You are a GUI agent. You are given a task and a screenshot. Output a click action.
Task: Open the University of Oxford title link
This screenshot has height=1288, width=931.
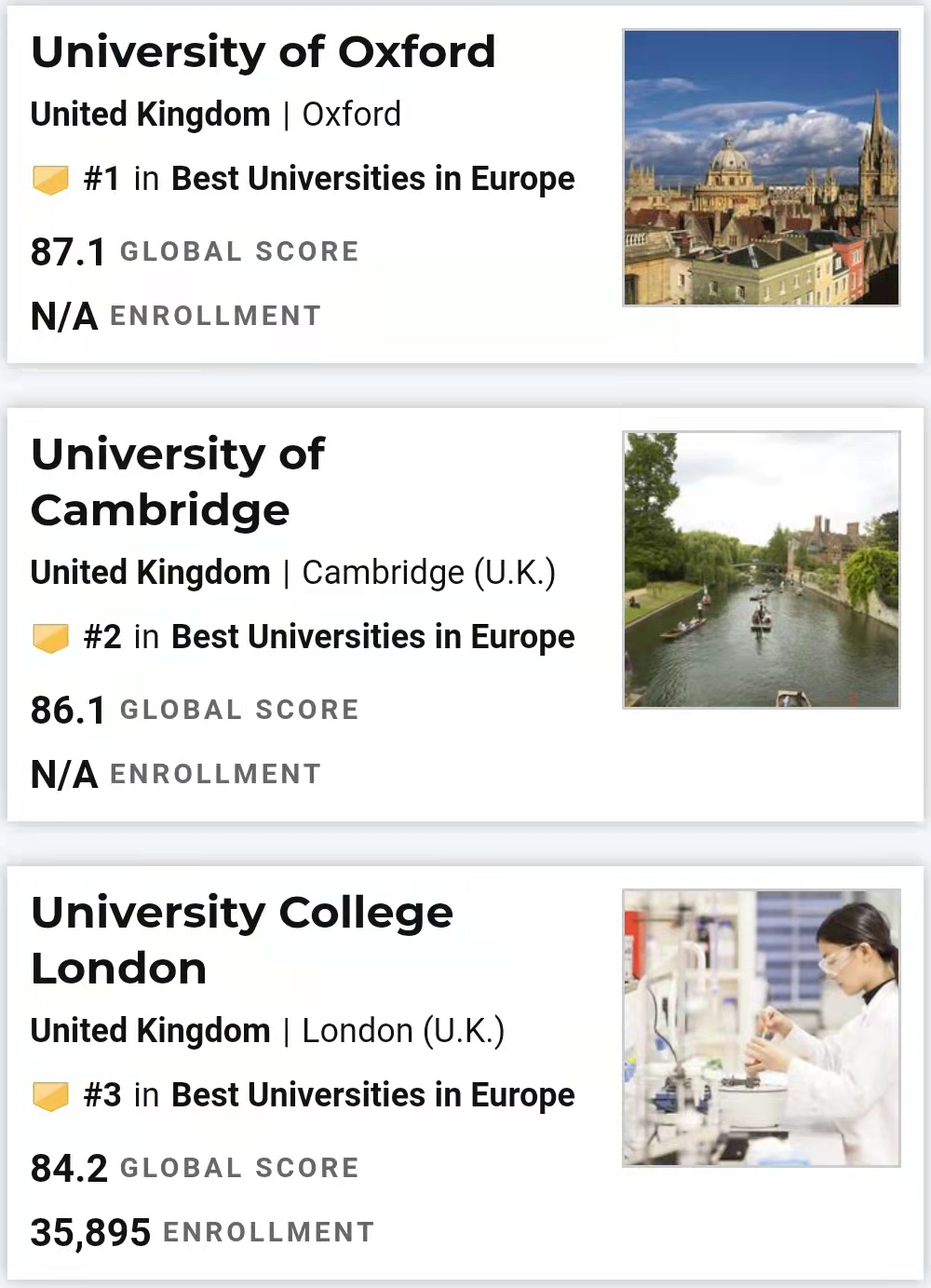click(263, 52)
